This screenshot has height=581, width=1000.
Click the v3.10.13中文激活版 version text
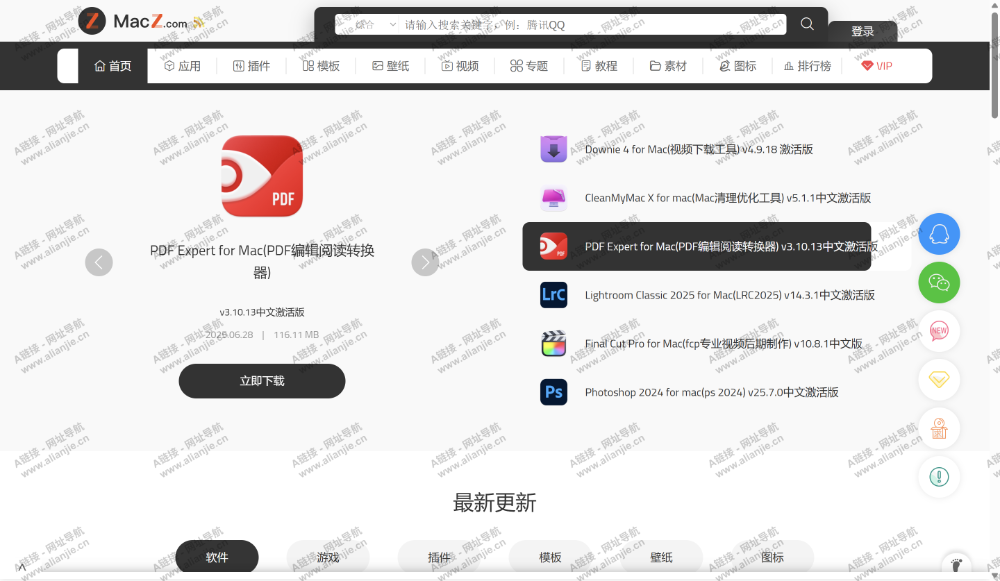coord(262,312)
